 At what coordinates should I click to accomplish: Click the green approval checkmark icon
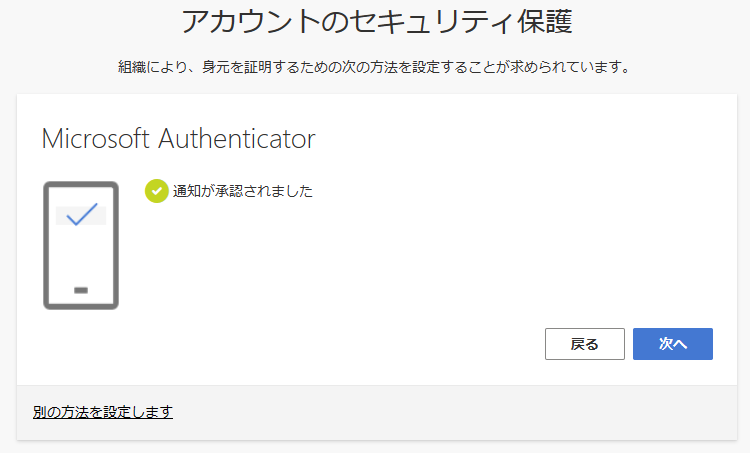pyautogui.click(x=156, y=191)
